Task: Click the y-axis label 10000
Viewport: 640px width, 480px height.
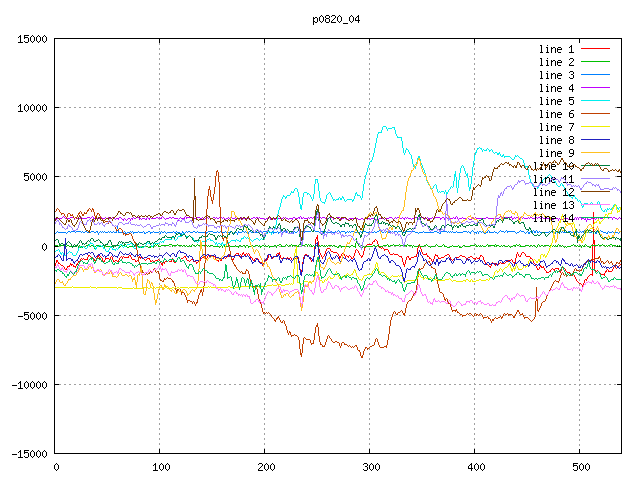Action: coord(32,108)
